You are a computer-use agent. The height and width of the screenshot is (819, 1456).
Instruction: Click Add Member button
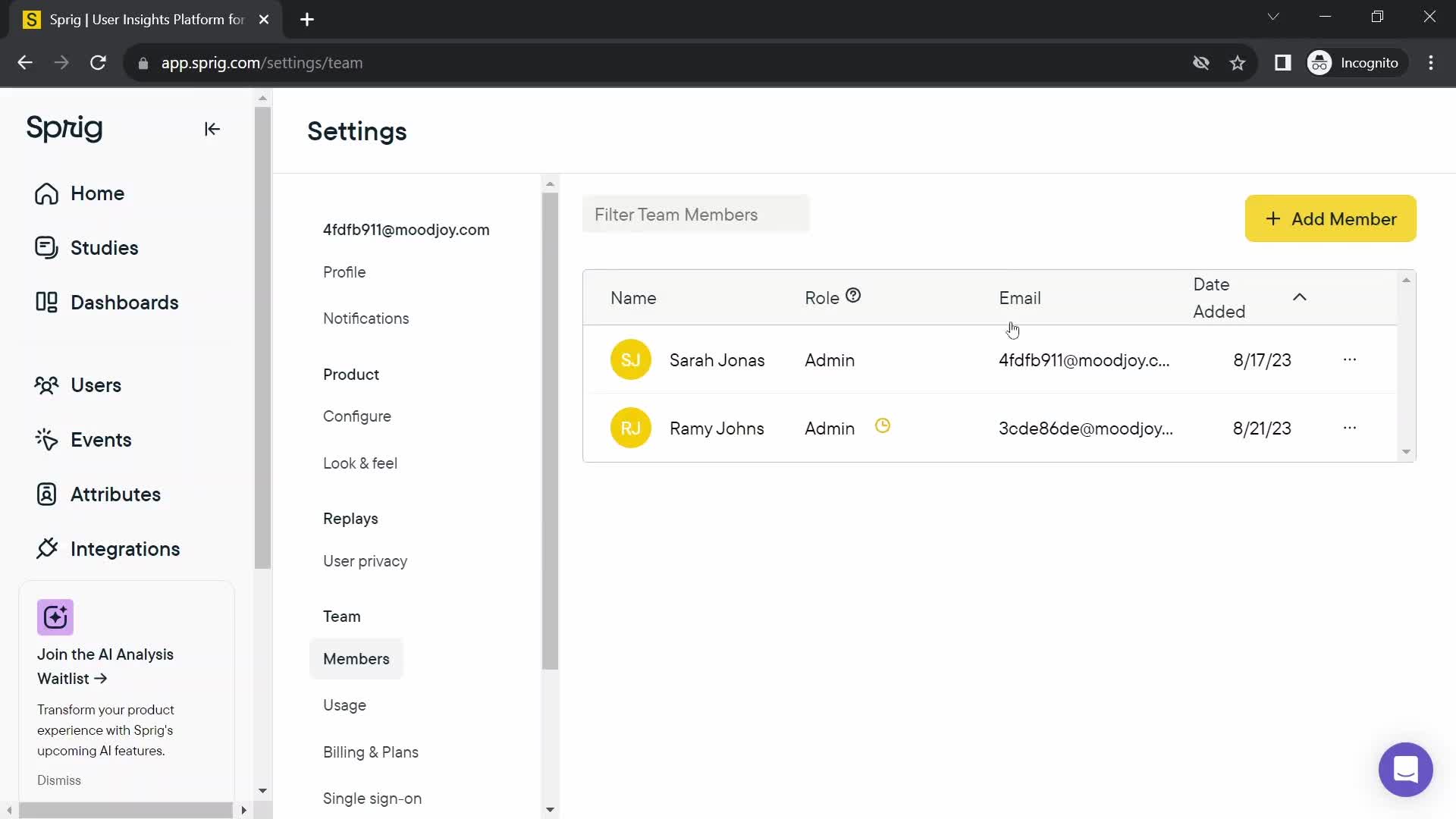click(x=1331, y=219)
